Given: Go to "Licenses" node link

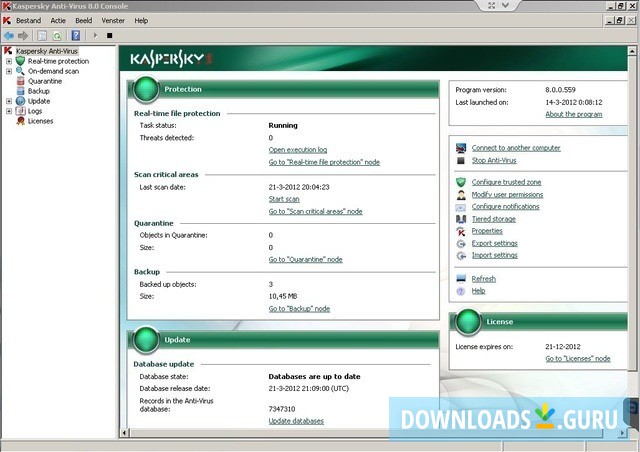Looking at the screenshot, I should pos(578,358).
